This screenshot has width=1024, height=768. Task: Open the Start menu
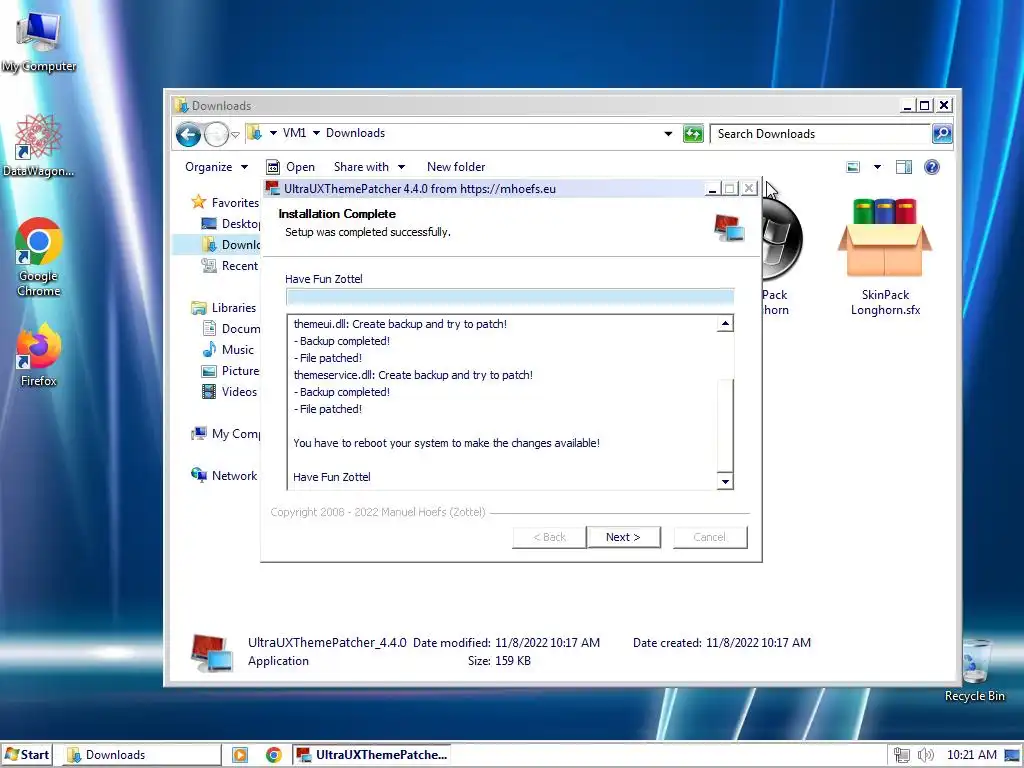pyautogui.click(x=26, y=755)
